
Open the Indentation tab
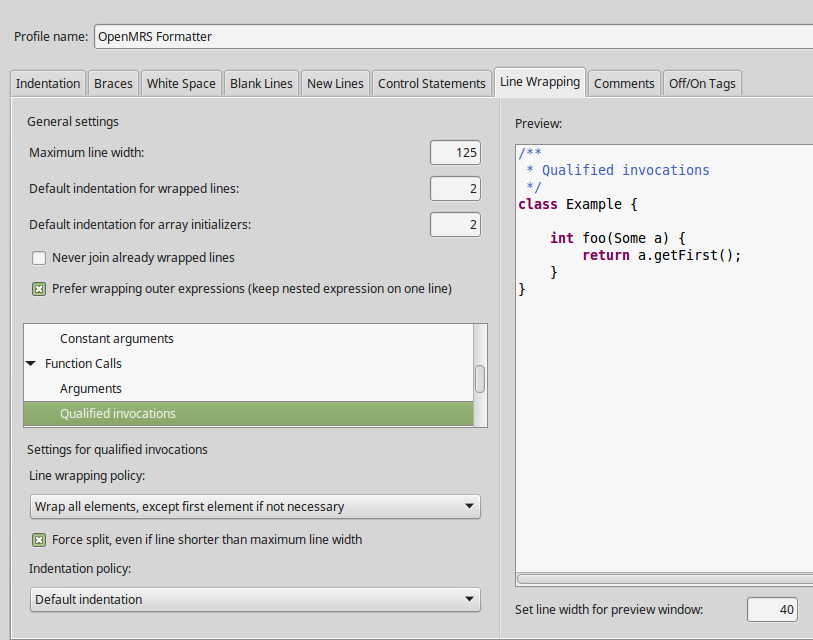48,83
